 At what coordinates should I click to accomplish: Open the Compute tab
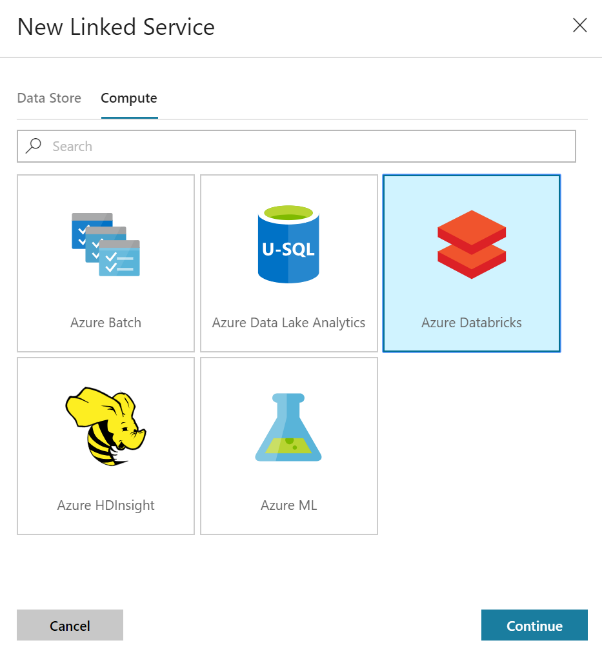pyautogui.click(x=129, y=98)
